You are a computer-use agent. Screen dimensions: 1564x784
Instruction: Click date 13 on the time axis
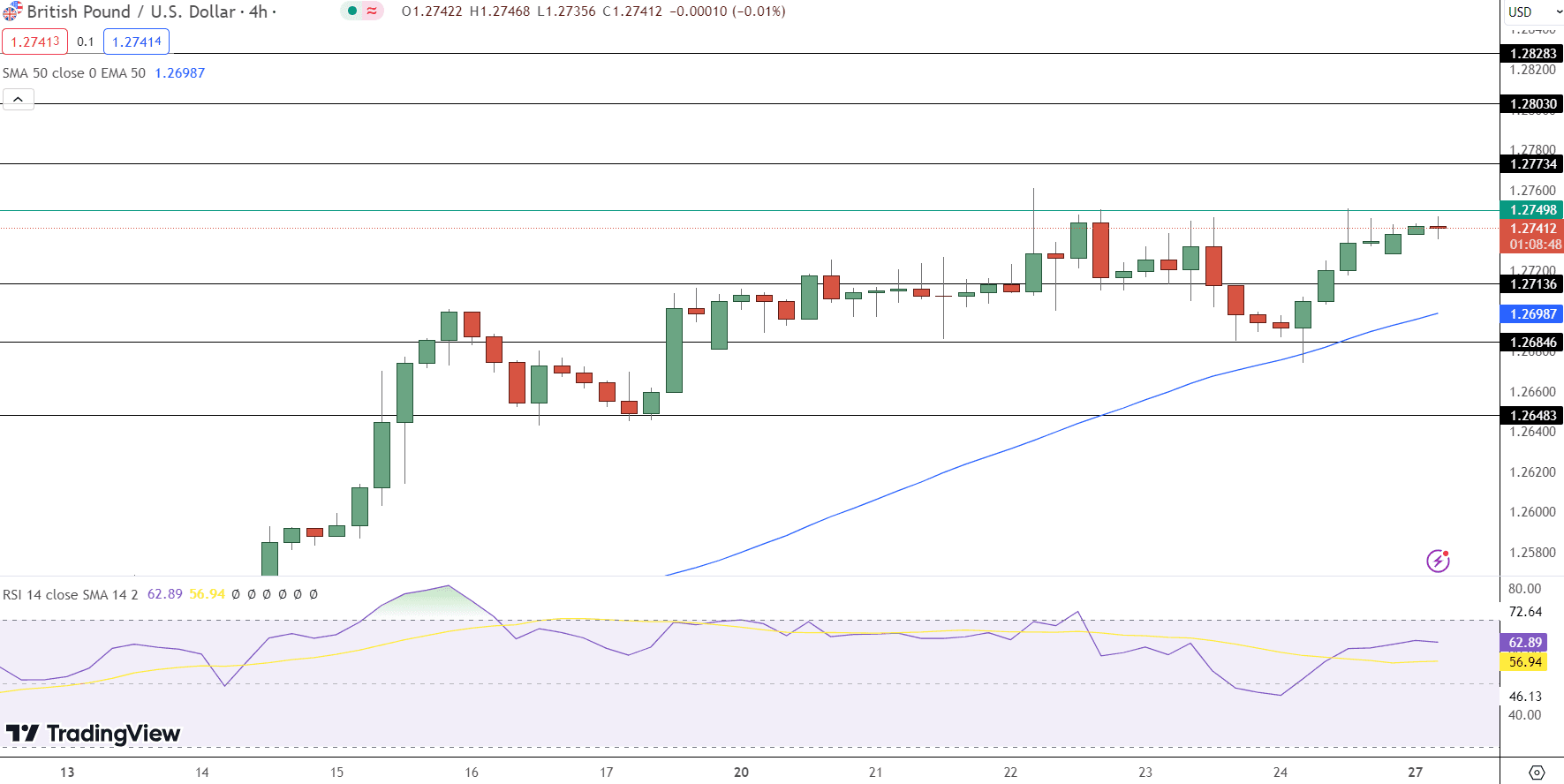[x=67, y=773]
